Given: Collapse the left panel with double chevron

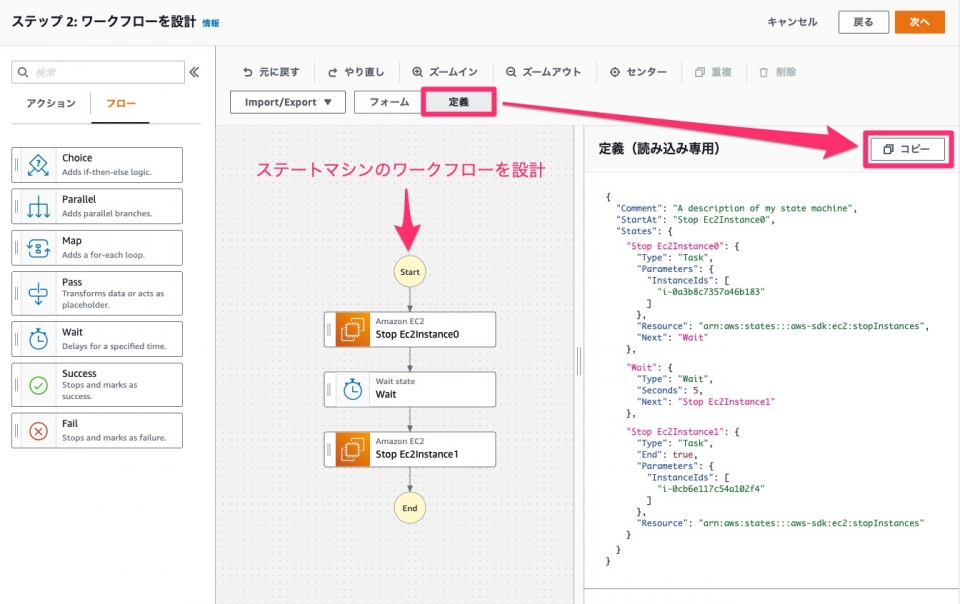Looking at the screenshot, I should pos(194,72).
